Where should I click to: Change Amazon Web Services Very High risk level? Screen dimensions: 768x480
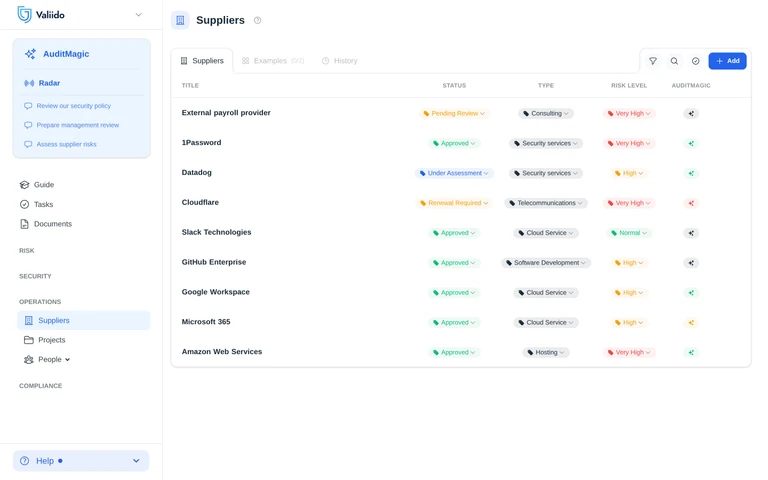[x=629, y=352]
